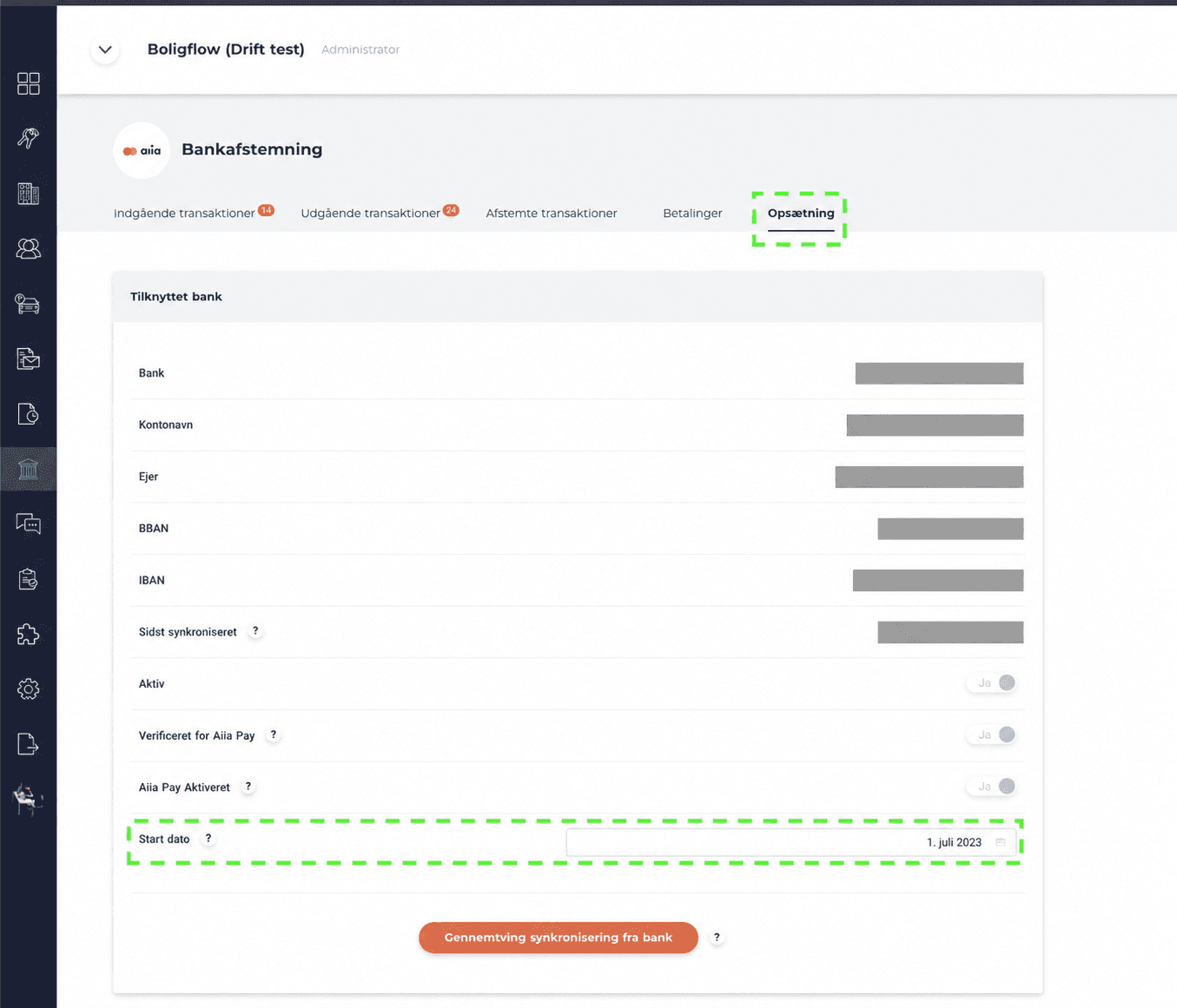Open help beside the sync button
The height and width of the screenshot is (1008, 1177).
pos(717,938)
